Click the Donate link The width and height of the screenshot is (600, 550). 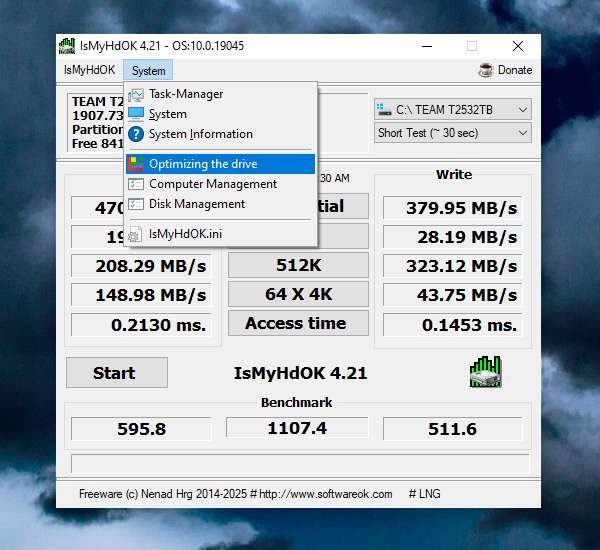(x=515, y=70)
